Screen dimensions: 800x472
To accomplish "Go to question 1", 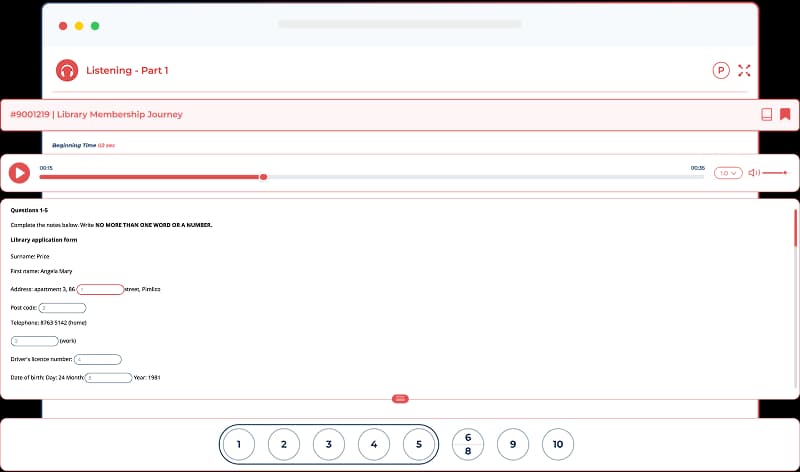I will click(x=239, y=445).
